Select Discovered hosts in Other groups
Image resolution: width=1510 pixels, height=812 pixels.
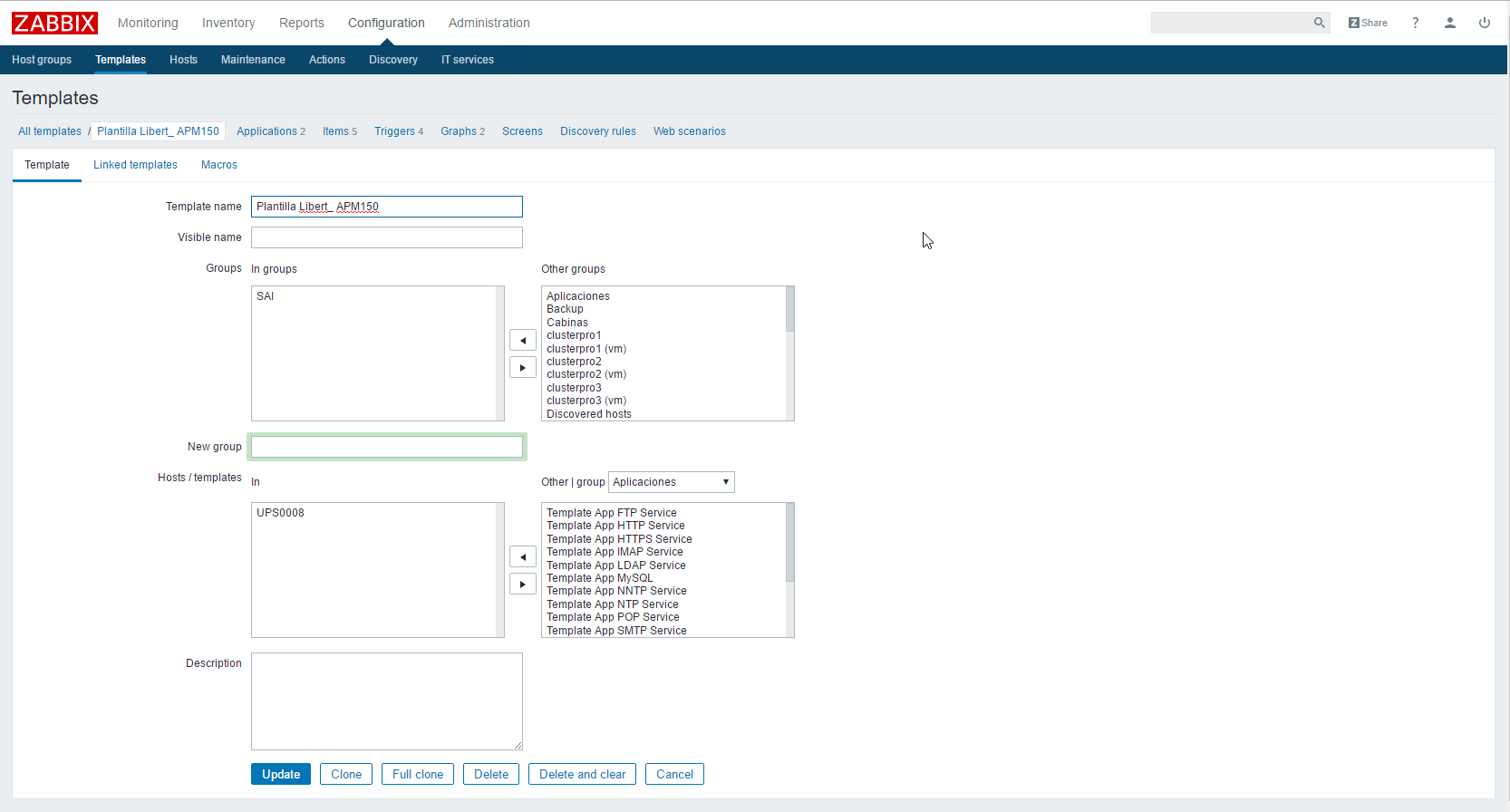pos(589,414)
